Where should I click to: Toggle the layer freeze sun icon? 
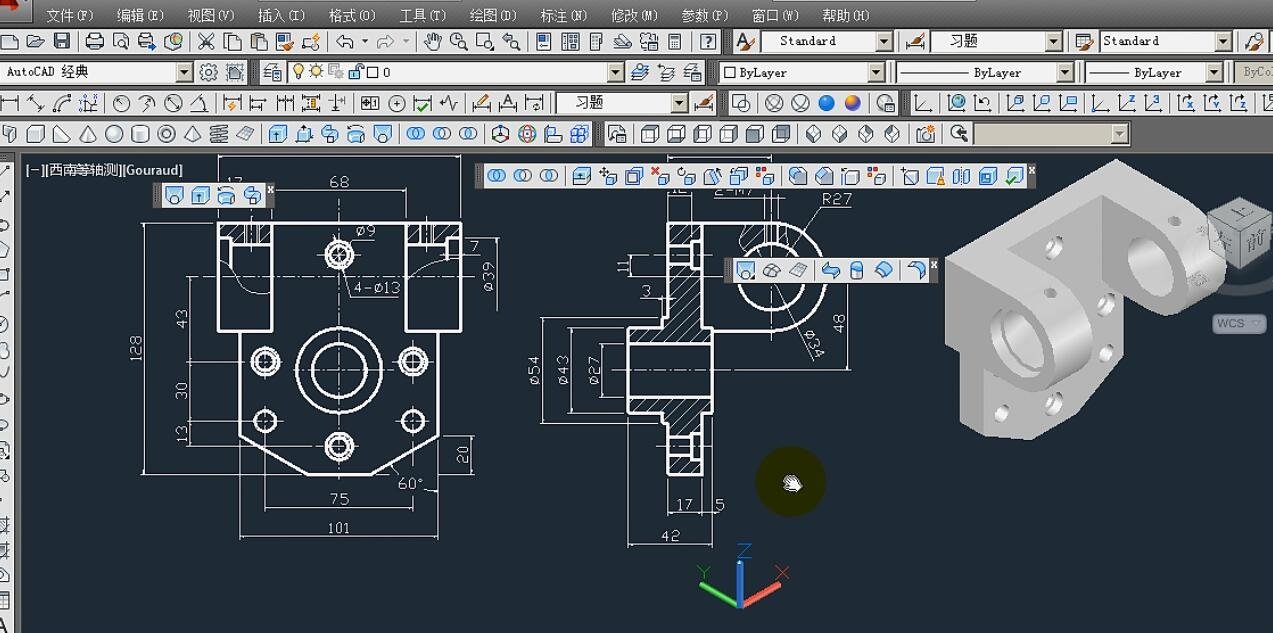316,72
